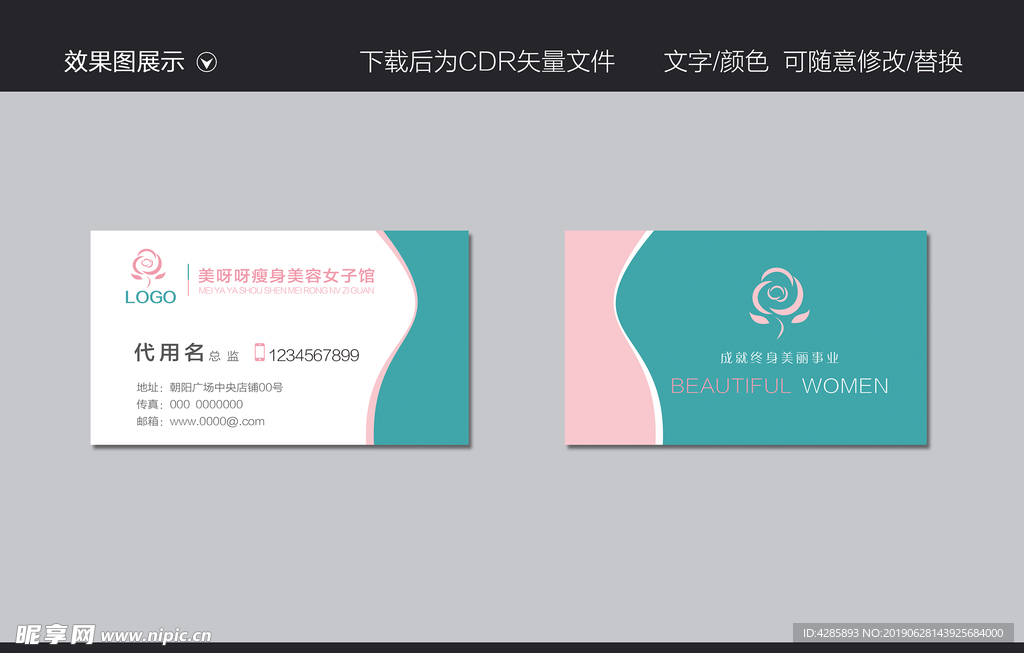The image size is (1024, 653).
Task: Click the small rose mark above LOGO text
Action: click(148, 265)
